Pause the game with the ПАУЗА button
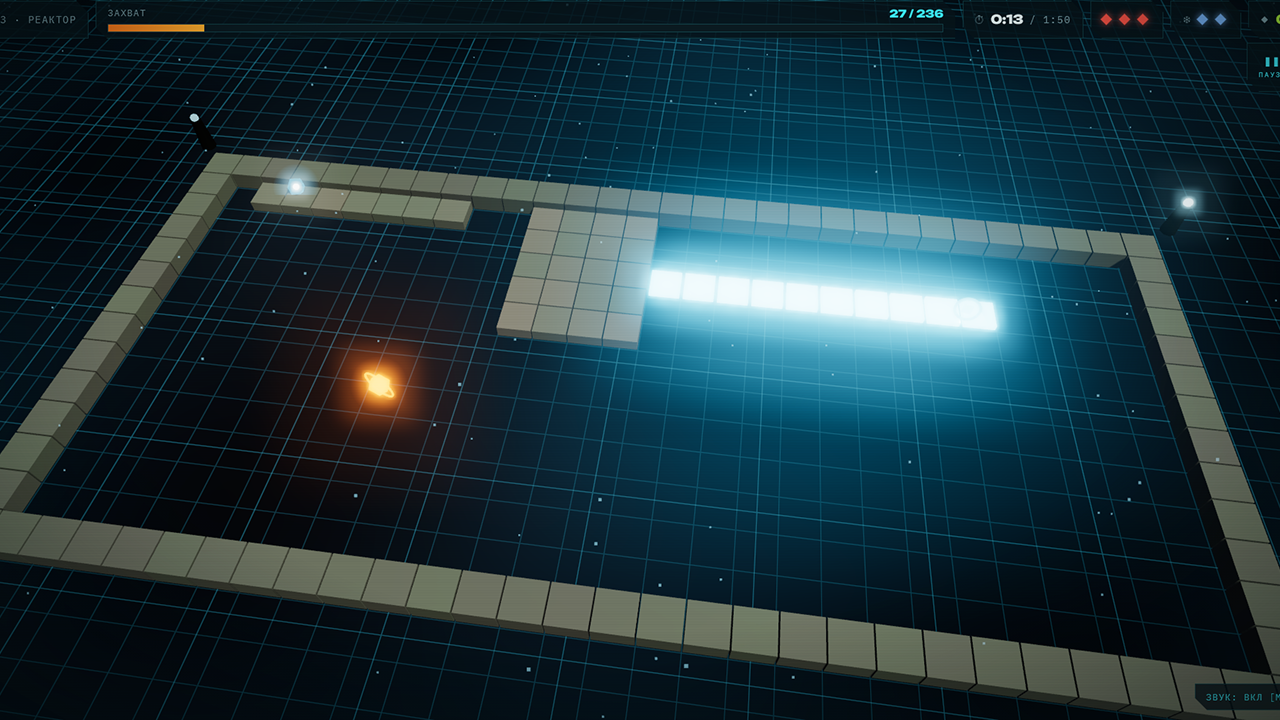1280x720 pixels. [x=1265, y=64]
